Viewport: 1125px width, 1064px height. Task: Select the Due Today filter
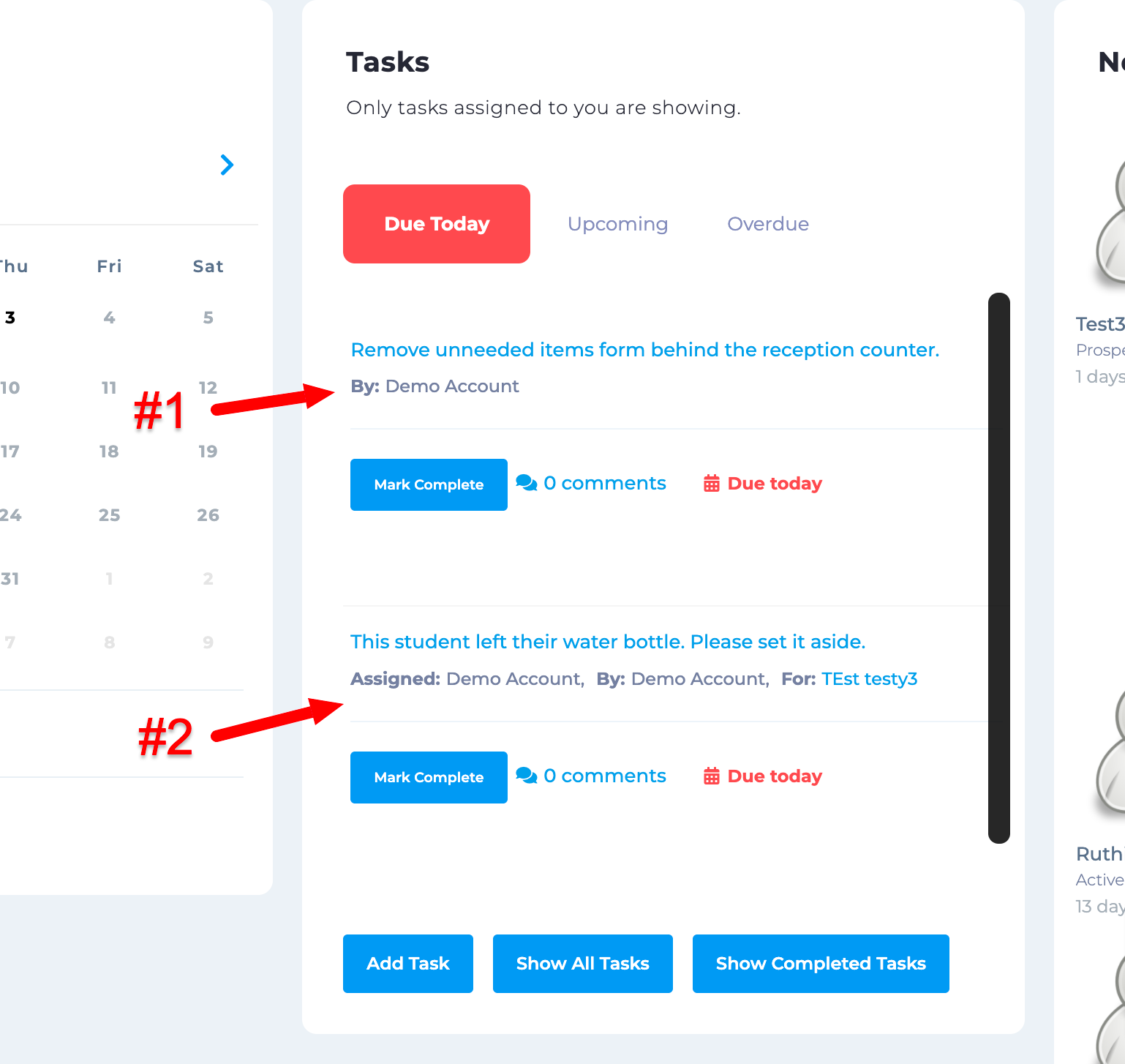(436, 224)
